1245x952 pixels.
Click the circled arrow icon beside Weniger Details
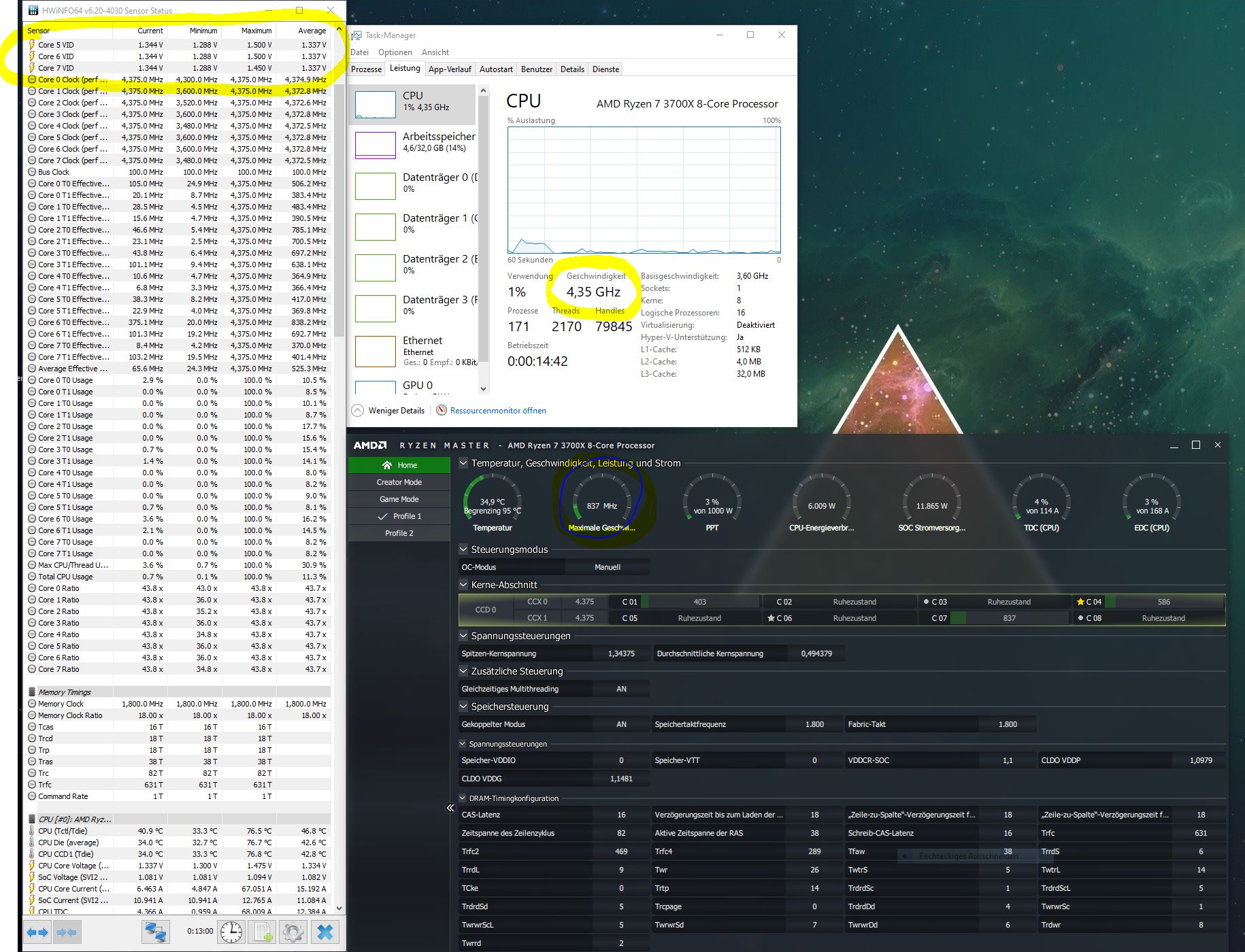pyautogui.click(x=357, y=411)
